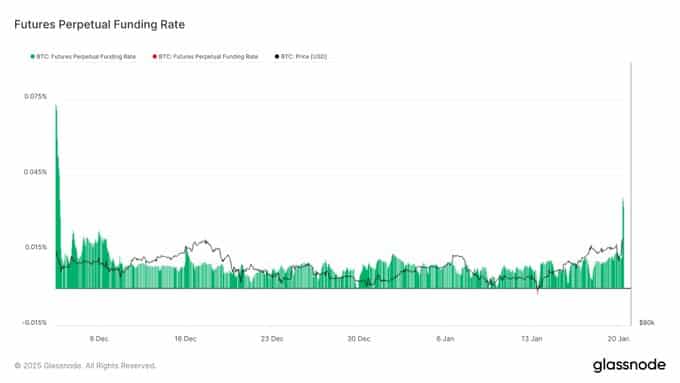Click the tallest green funding spike near 0.075%
The height and width of the screenshot is (383, 680).
tap(57, 195)
